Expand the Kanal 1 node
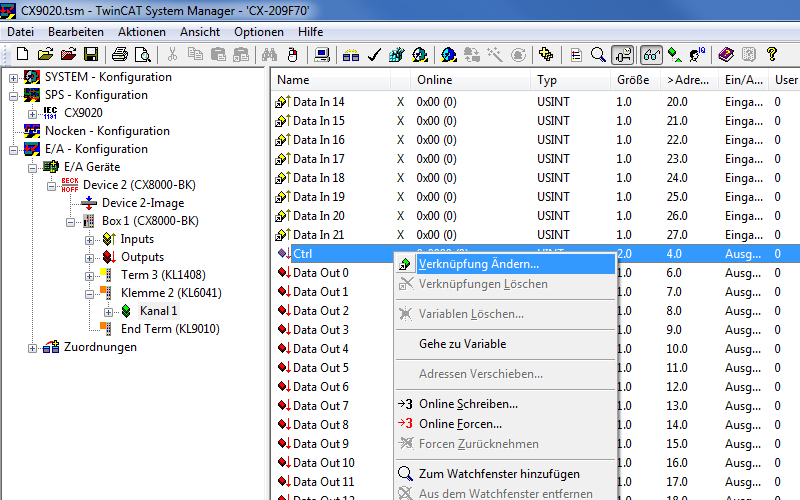This screenshot has height=500, width=800. [108, 312]
